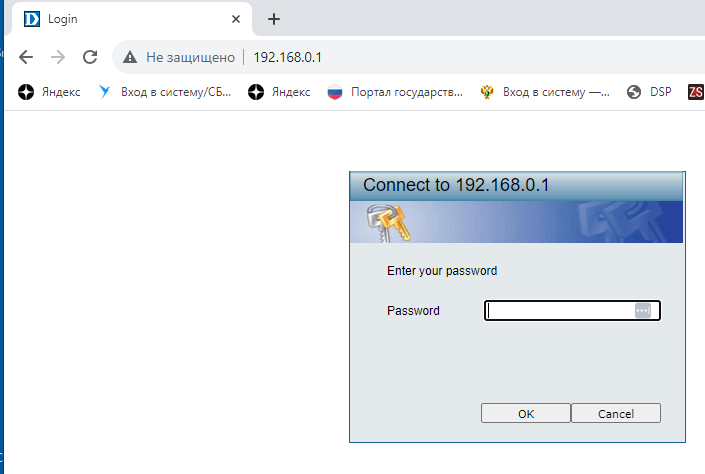Click the not-secure warning triangle icon

click(130, 57)
